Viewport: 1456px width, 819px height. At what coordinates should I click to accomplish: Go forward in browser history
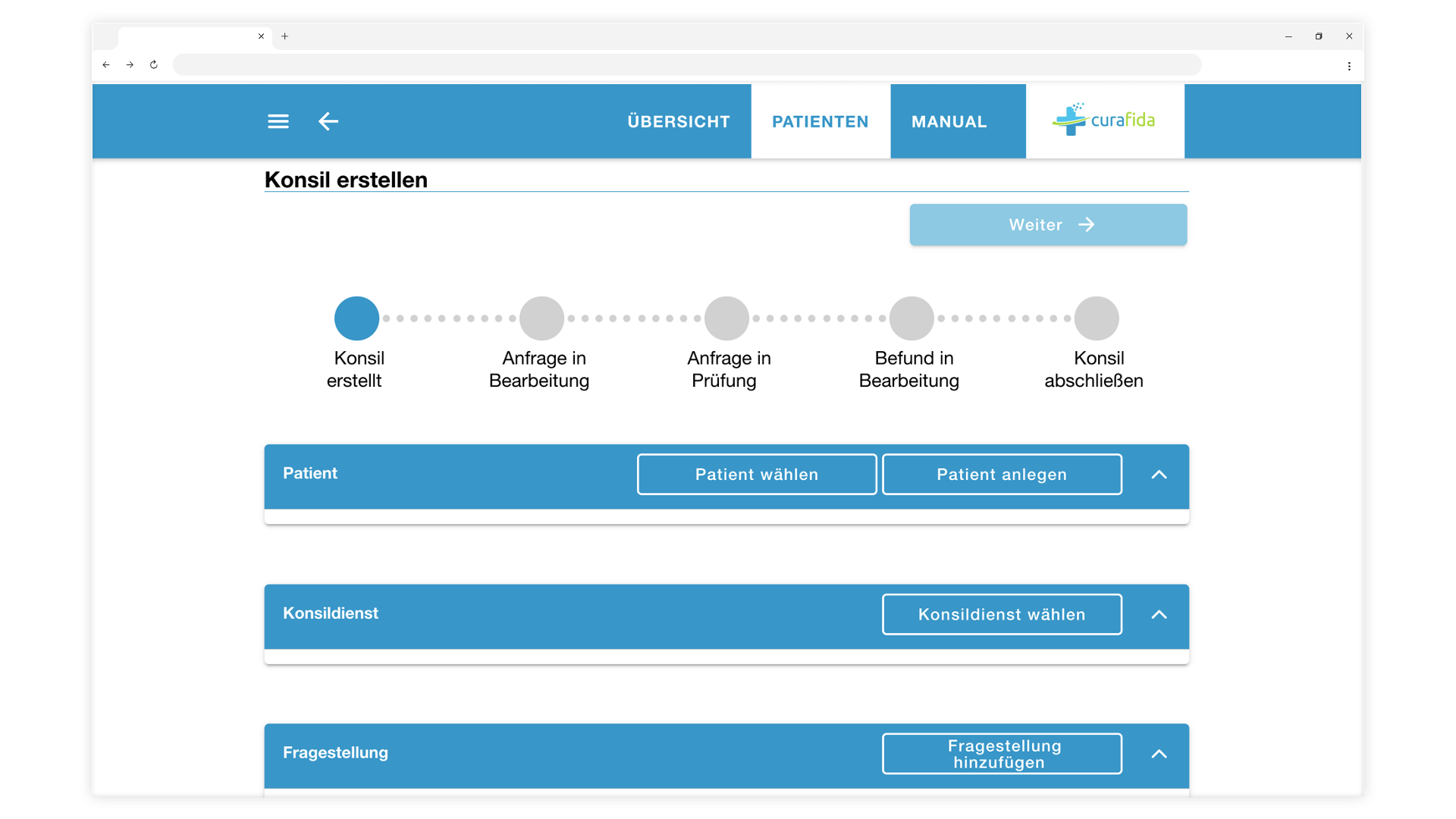[130, 64]
